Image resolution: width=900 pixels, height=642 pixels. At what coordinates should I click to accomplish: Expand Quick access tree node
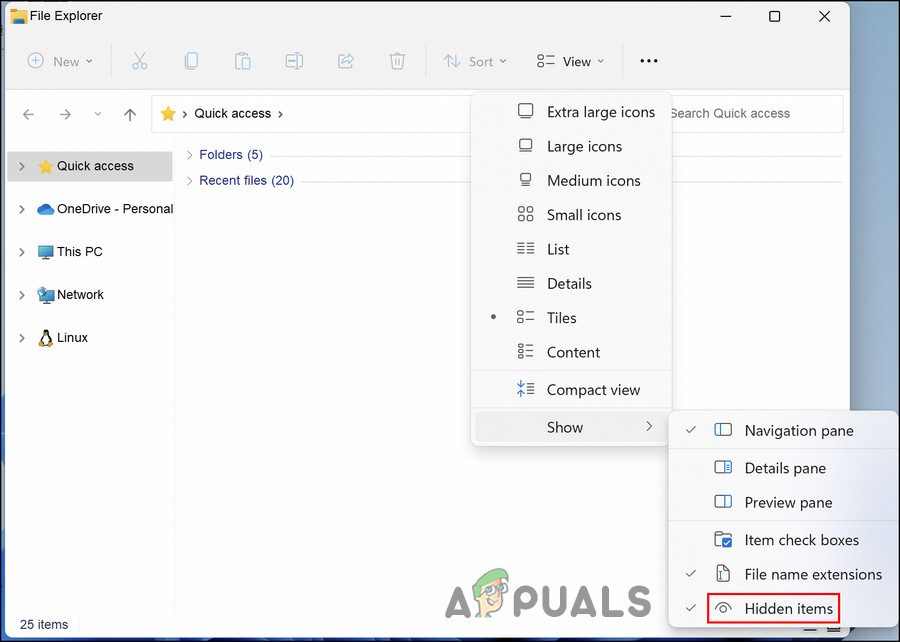pyautogui.click(x=22, y=166)
